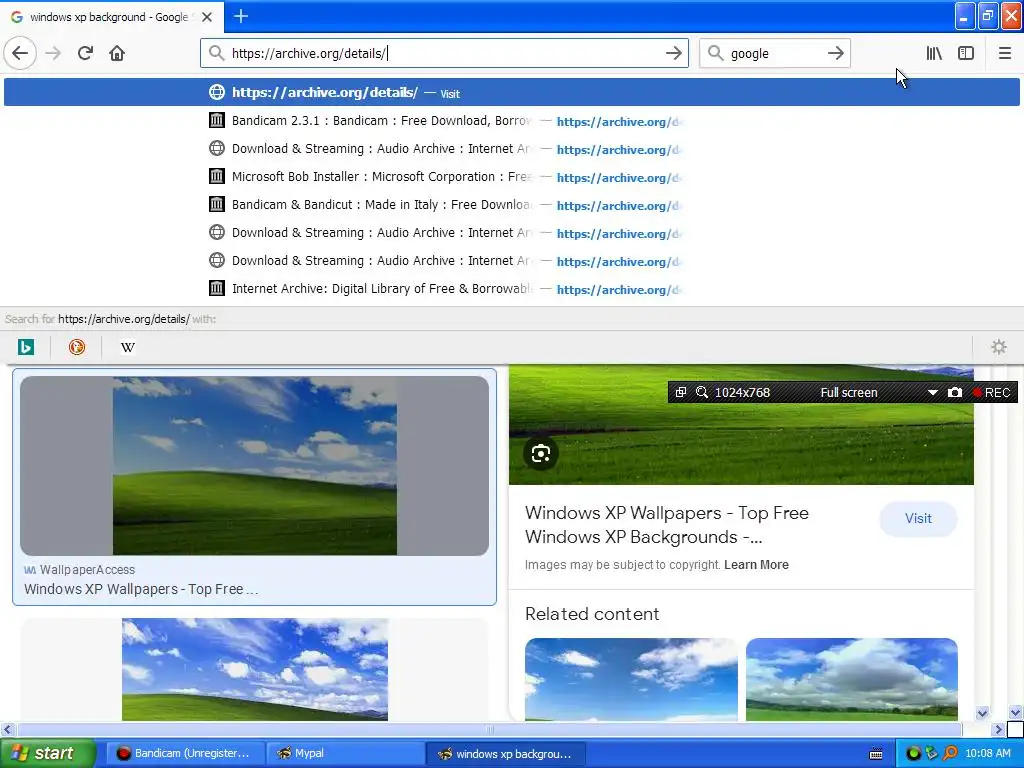The height and width of the screenshot is (768, 1024).
Task: Click the google search box field
Action: pos(774,53)
